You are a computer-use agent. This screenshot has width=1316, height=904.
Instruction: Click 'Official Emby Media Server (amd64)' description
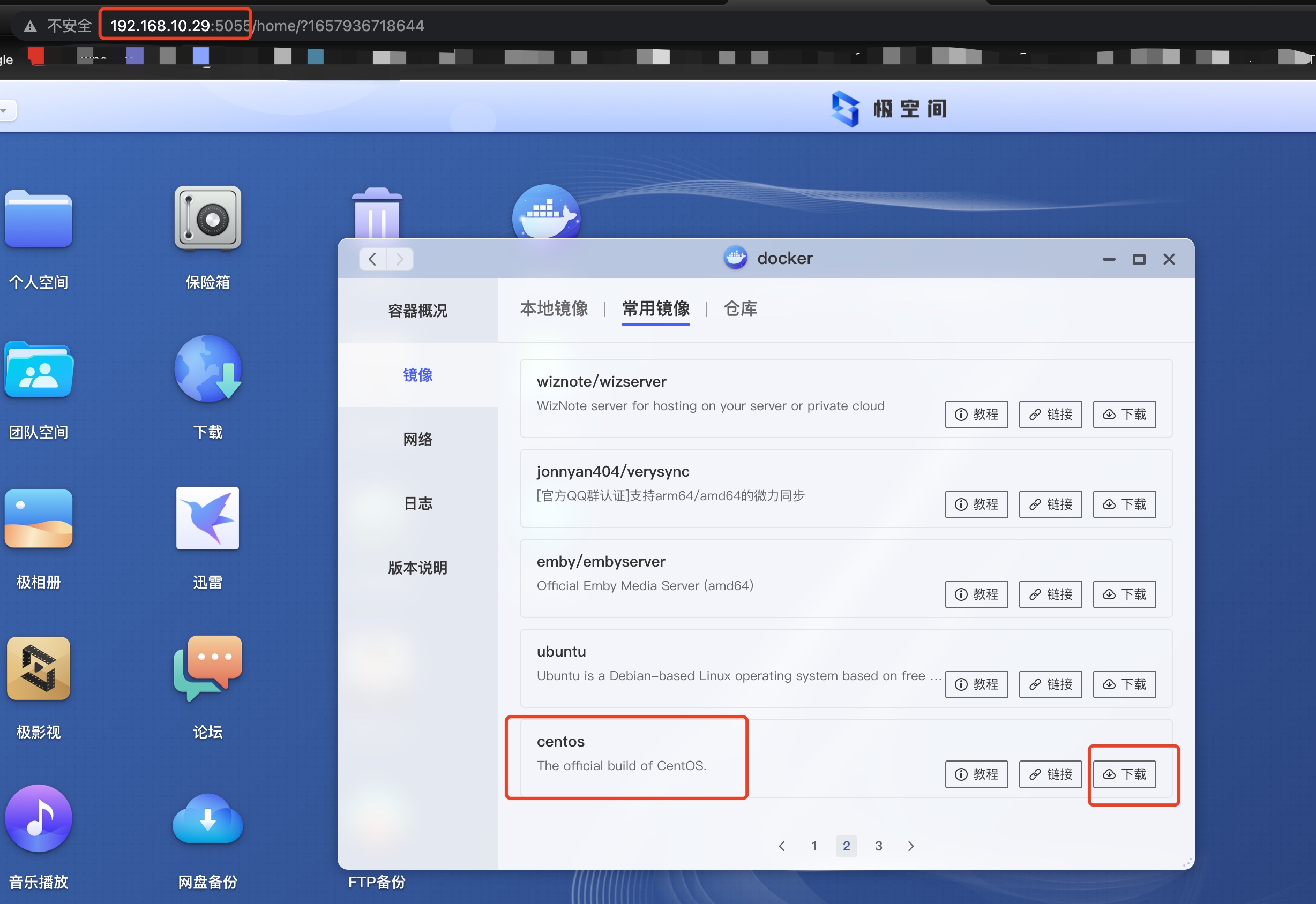tap(645, 586)
